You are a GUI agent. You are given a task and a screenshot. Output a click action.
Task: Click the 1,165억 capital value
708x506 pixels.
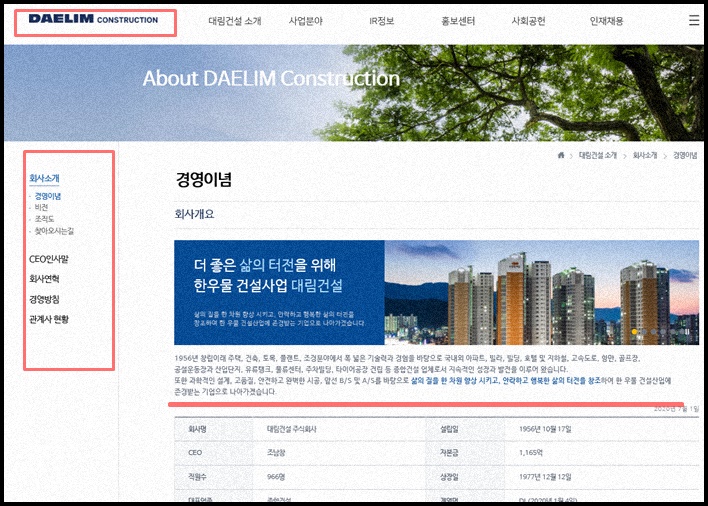(531, 452)
